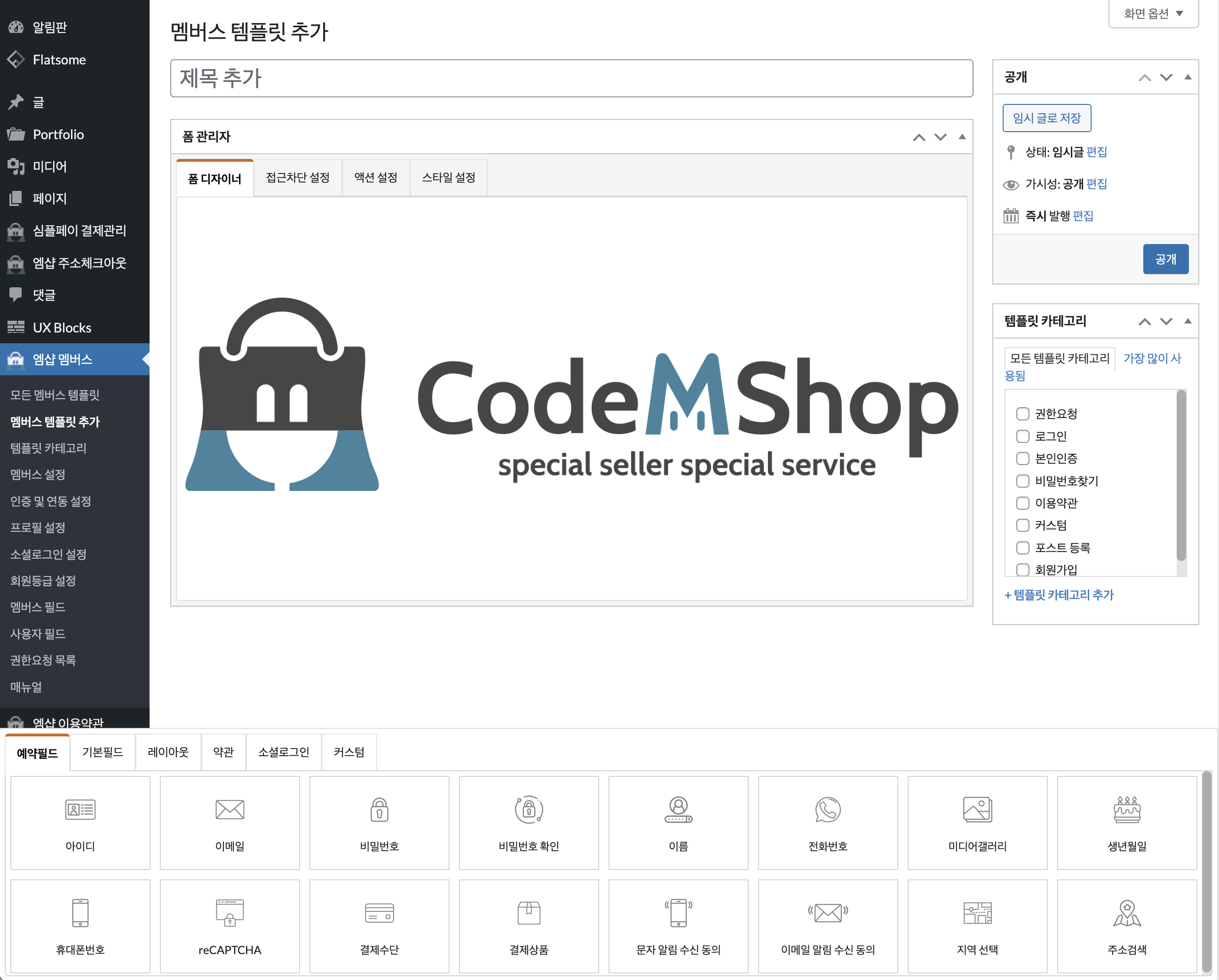Check the 권한요청 category

point(1022,414)
